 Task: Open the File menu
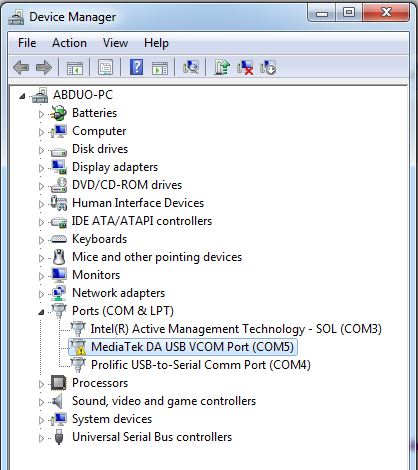tap(27, 43)
